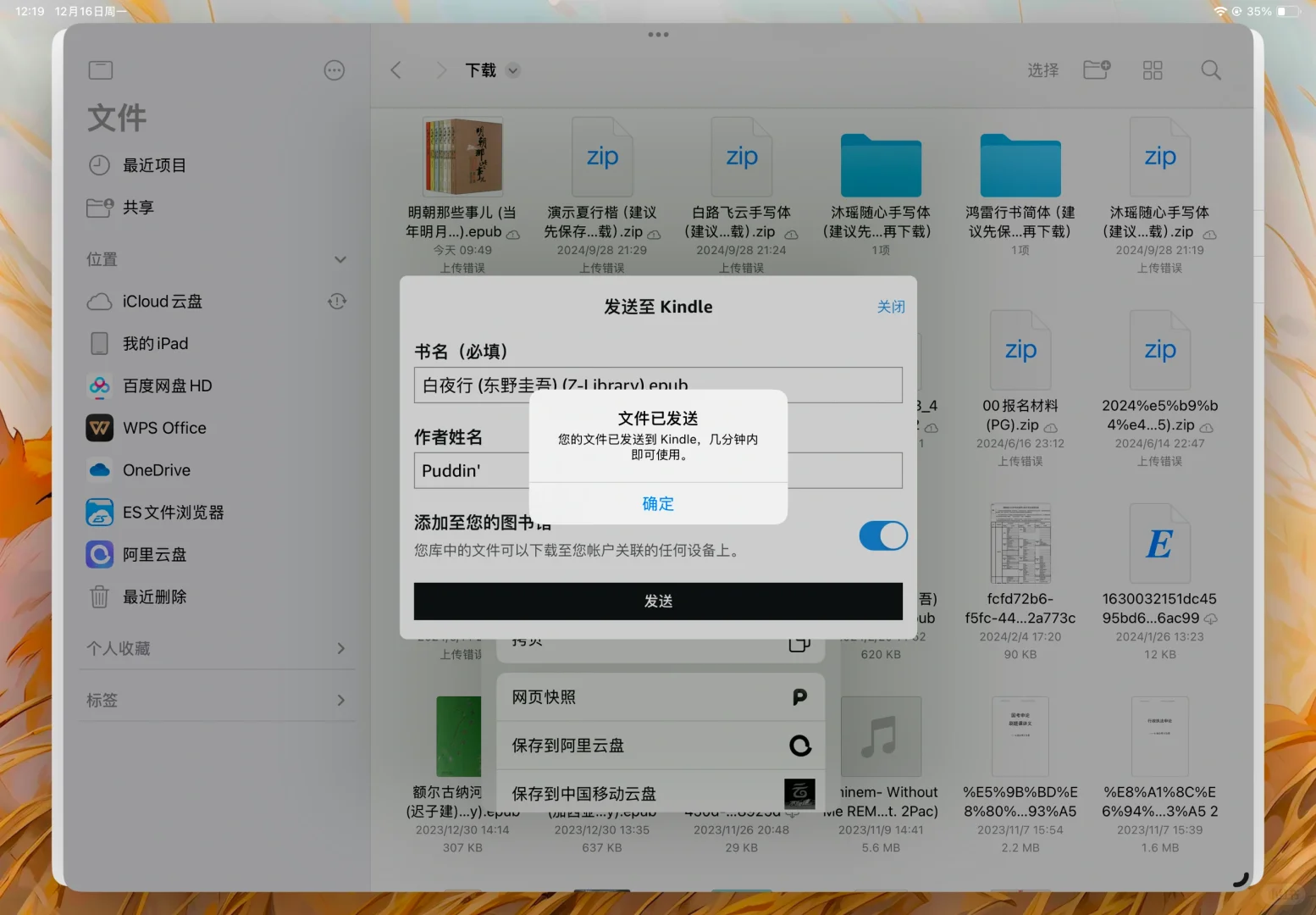Tap 选择 in the toolbar
This screenshot has height=915, width=1316.
[1043, 70]
